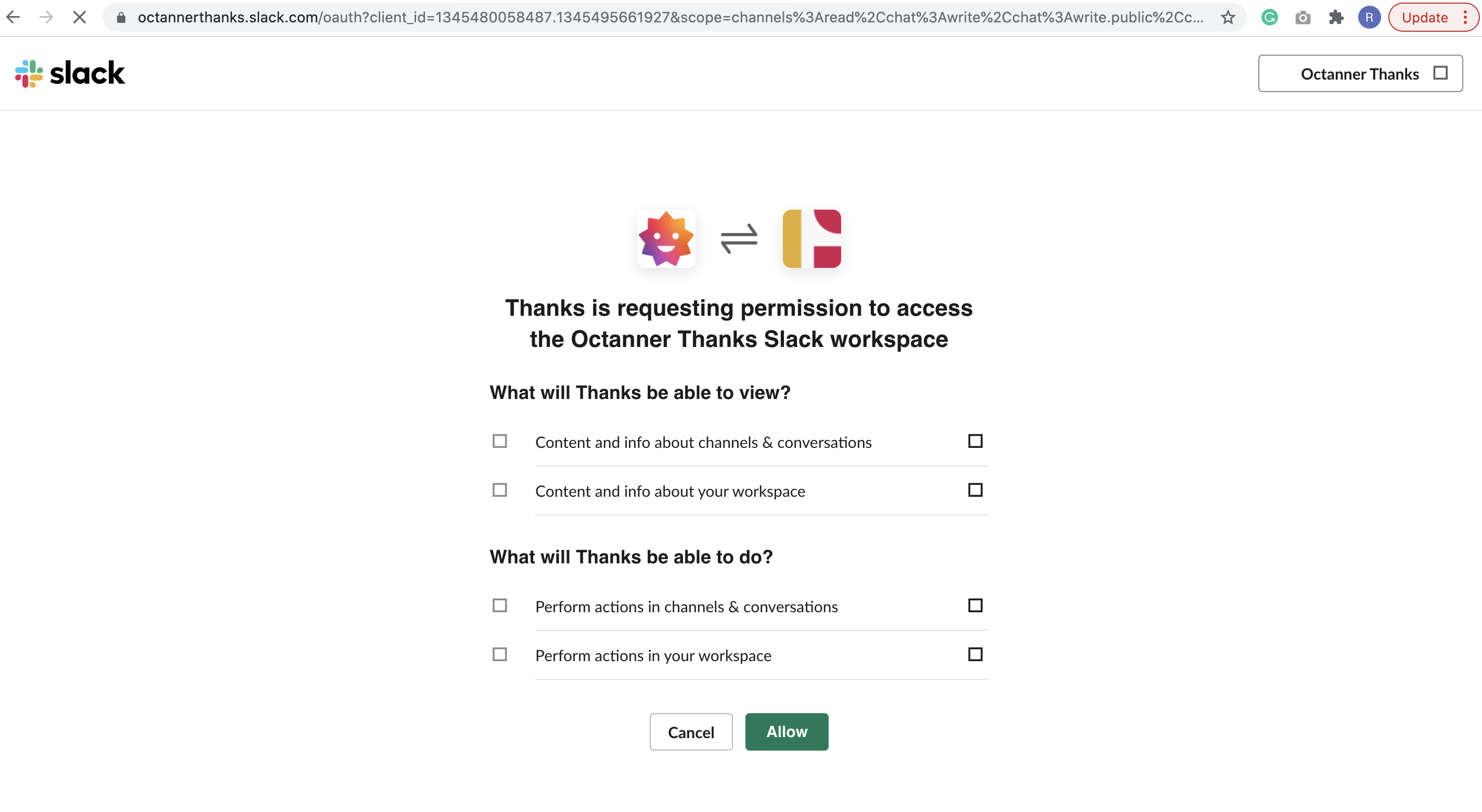Click the camera extension icon

click(x=1303, y=18)
